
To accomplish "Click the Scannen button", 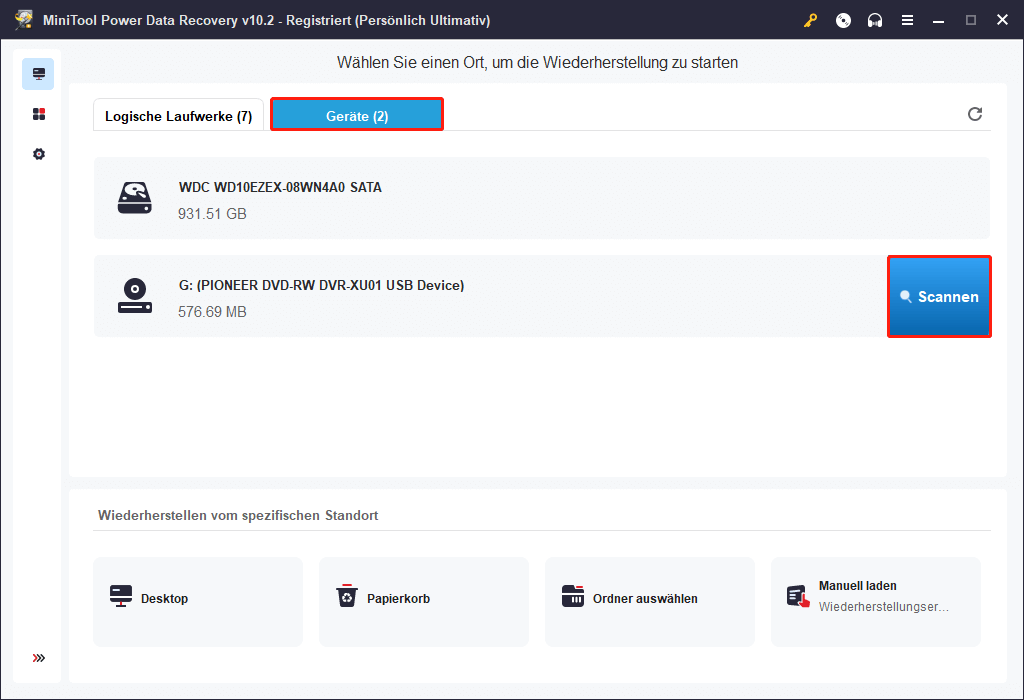I will (939, 296).
